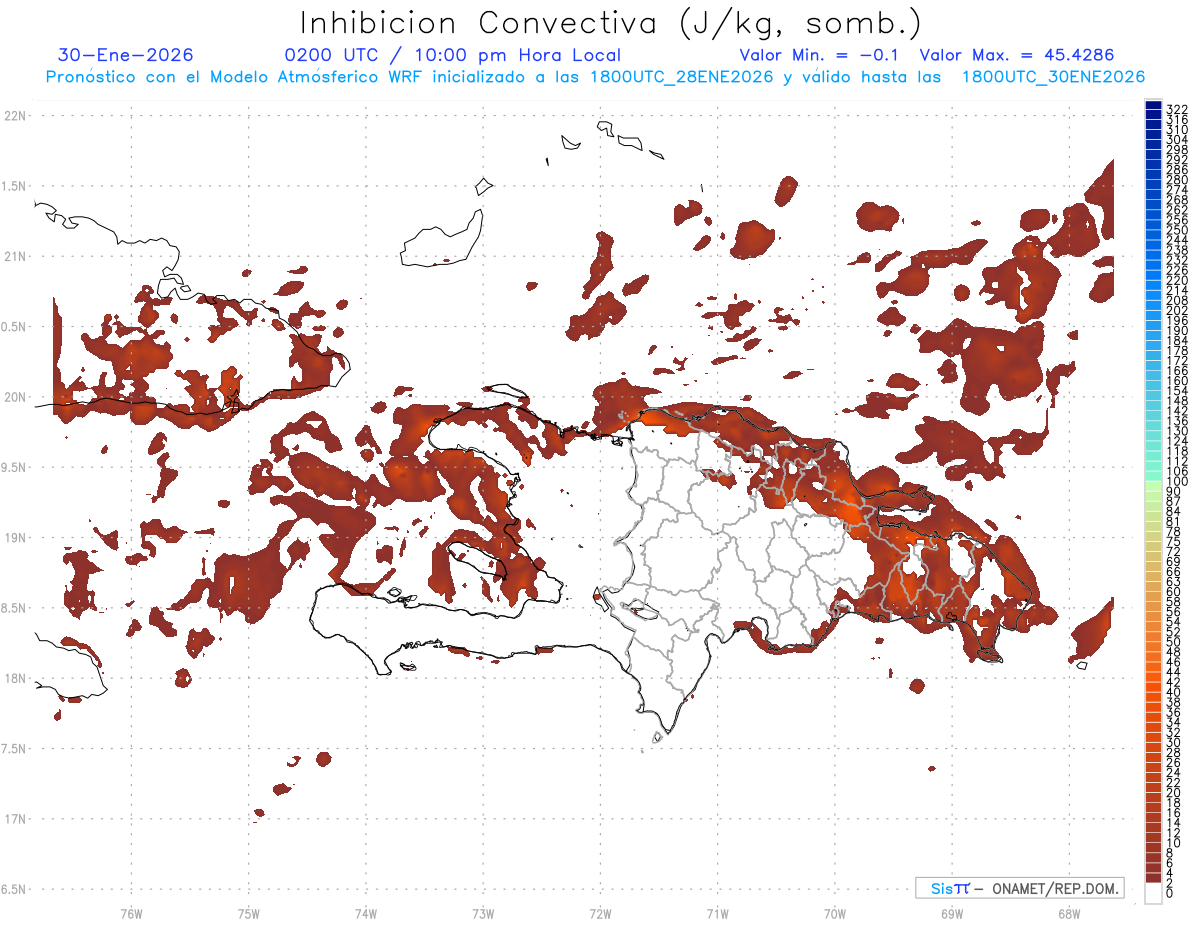Select the date label '30-Ene-2026'

pyautogui.click(x=126, y=56)
